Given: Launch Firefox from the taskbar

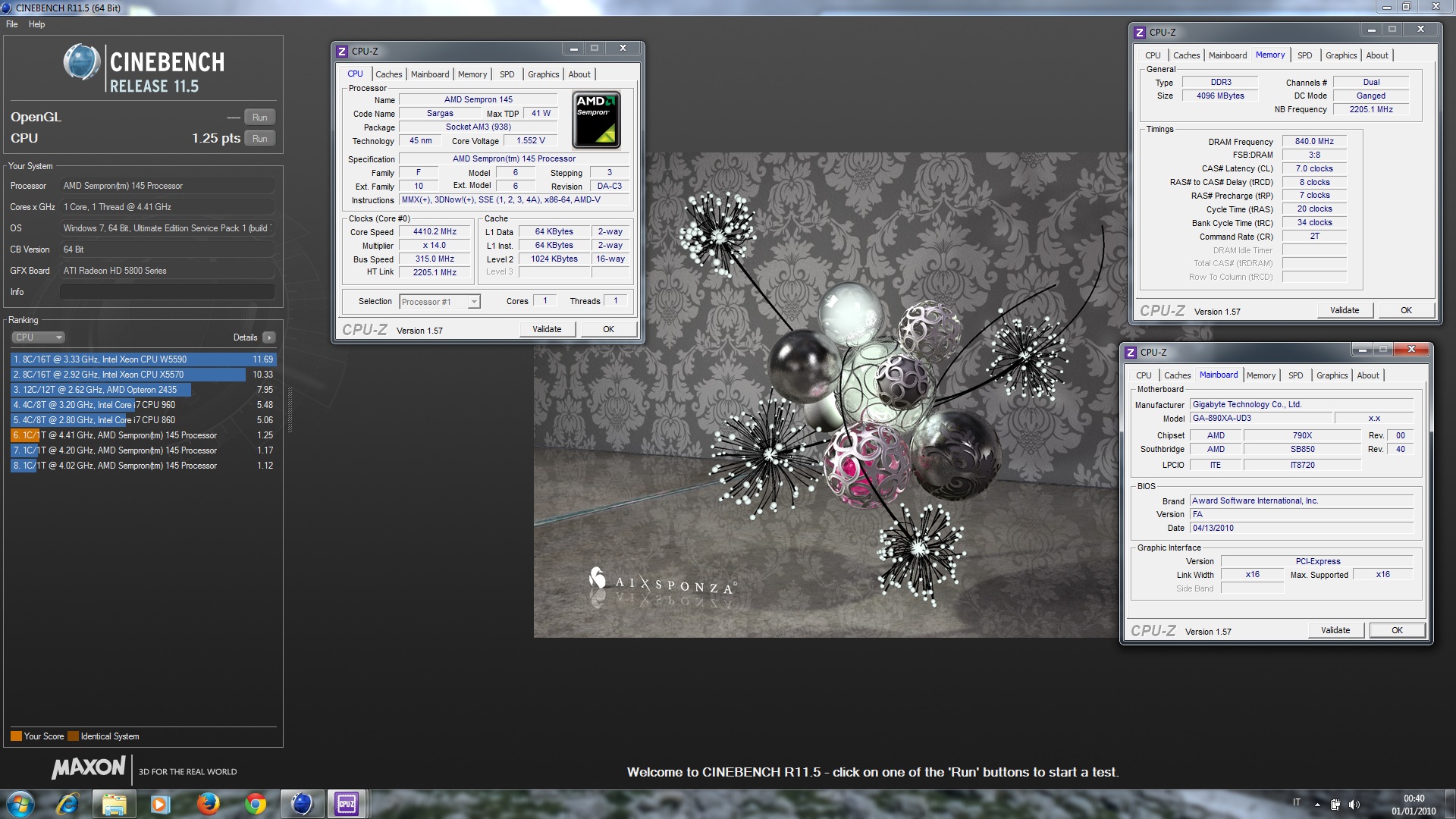Looking at the screenshot, I should (208, 804).
